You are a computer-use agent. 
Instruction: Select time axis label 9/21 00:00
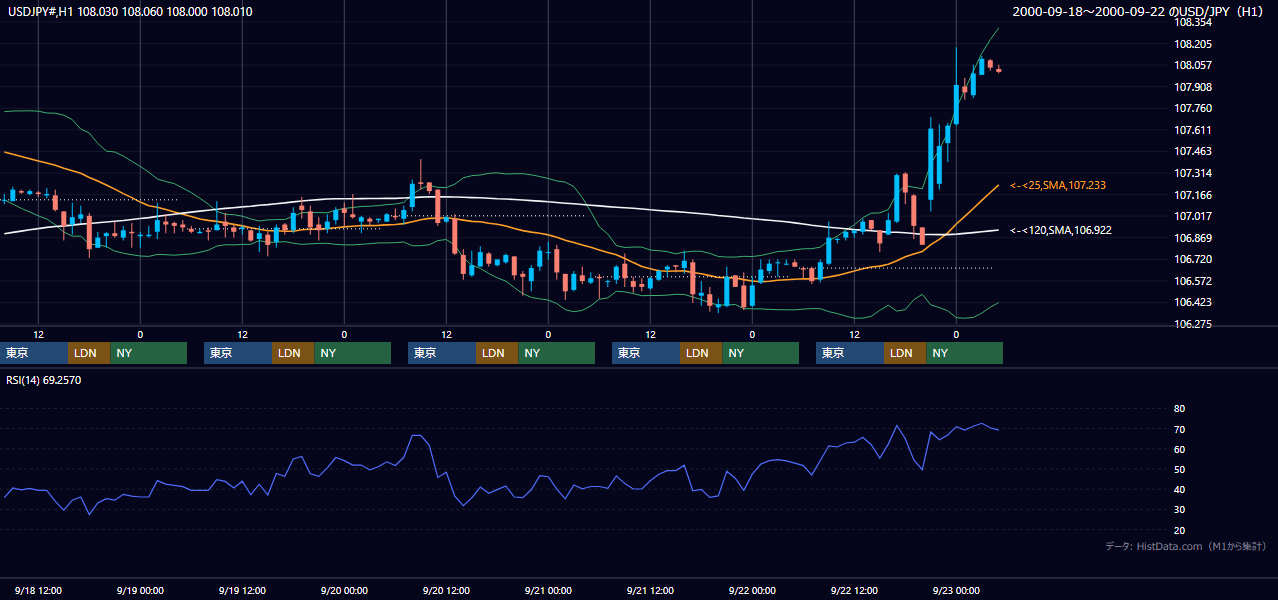click(x=548, y=591)
